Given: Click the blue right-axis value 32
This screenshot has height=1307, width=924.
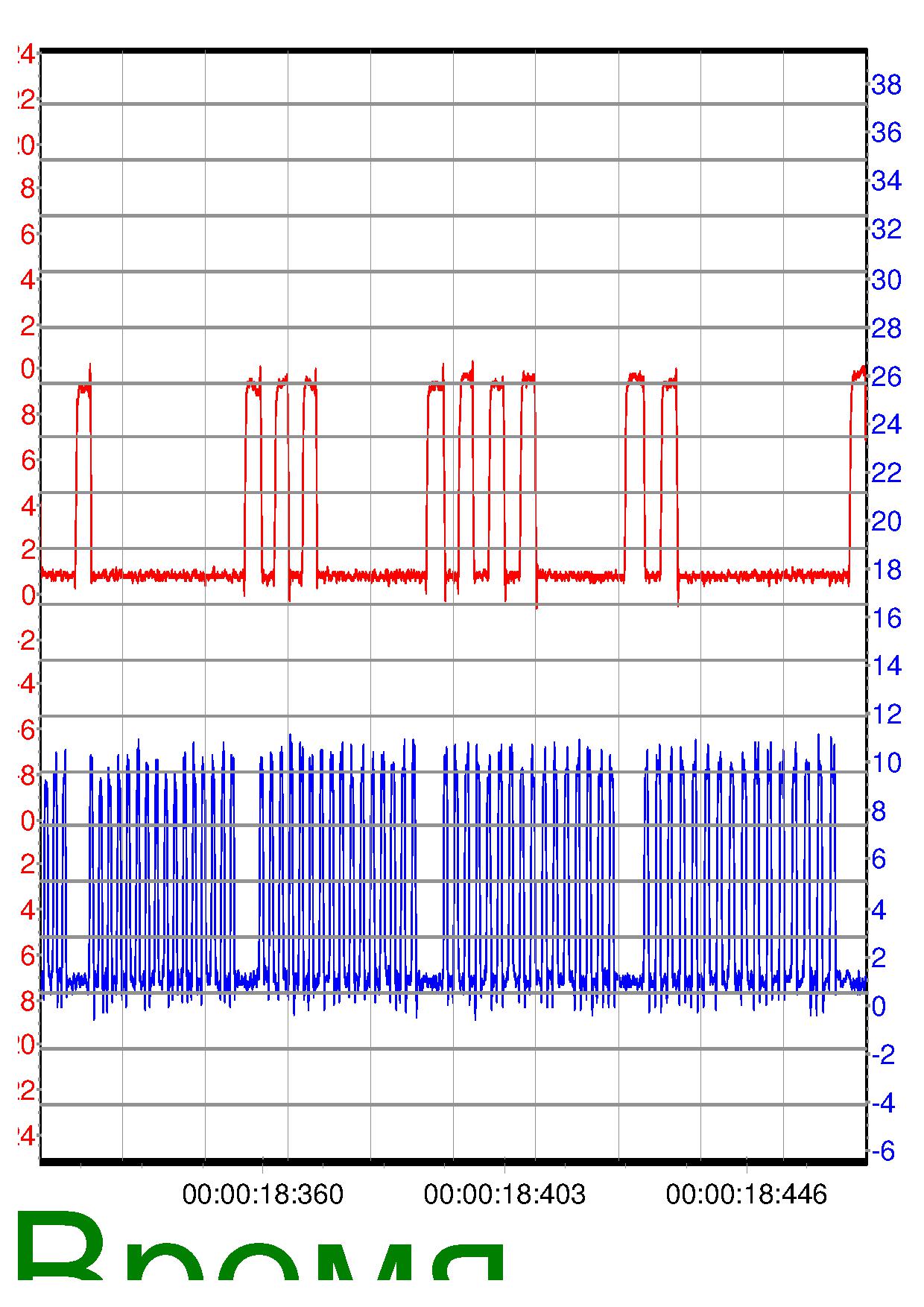Looking at the screenshot, I should (x=887, y=229).
